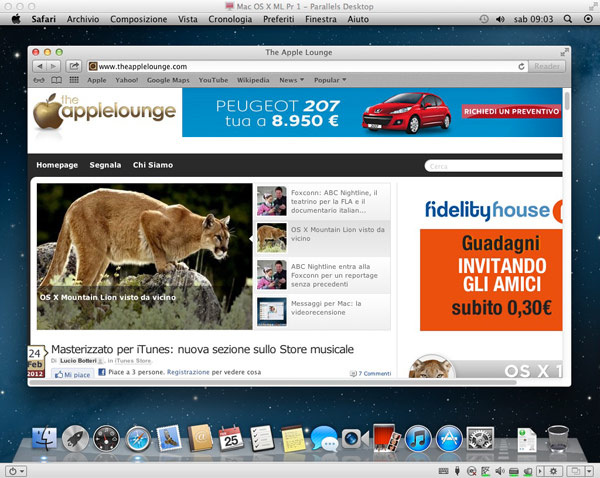Open the YouTube bookmark
Viewport: 600px width, 478px height.
pos(213,80)
